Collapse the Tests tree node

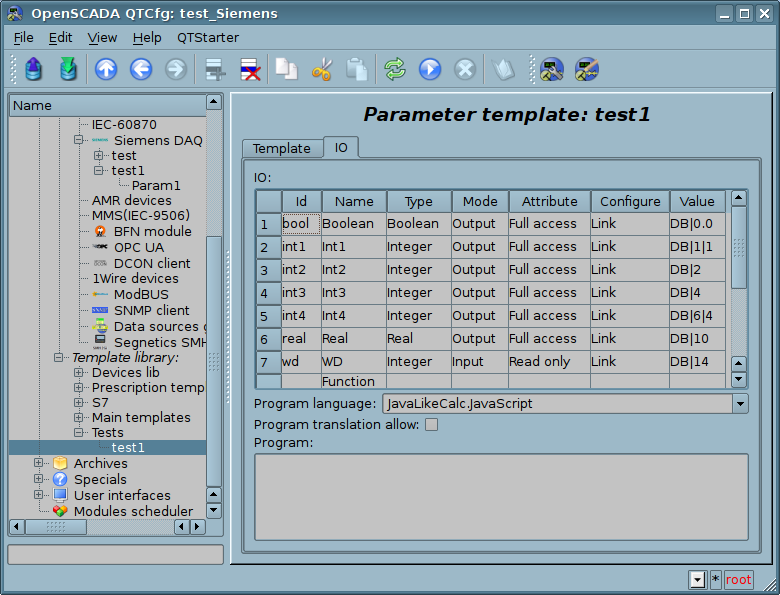click(79, 433)
